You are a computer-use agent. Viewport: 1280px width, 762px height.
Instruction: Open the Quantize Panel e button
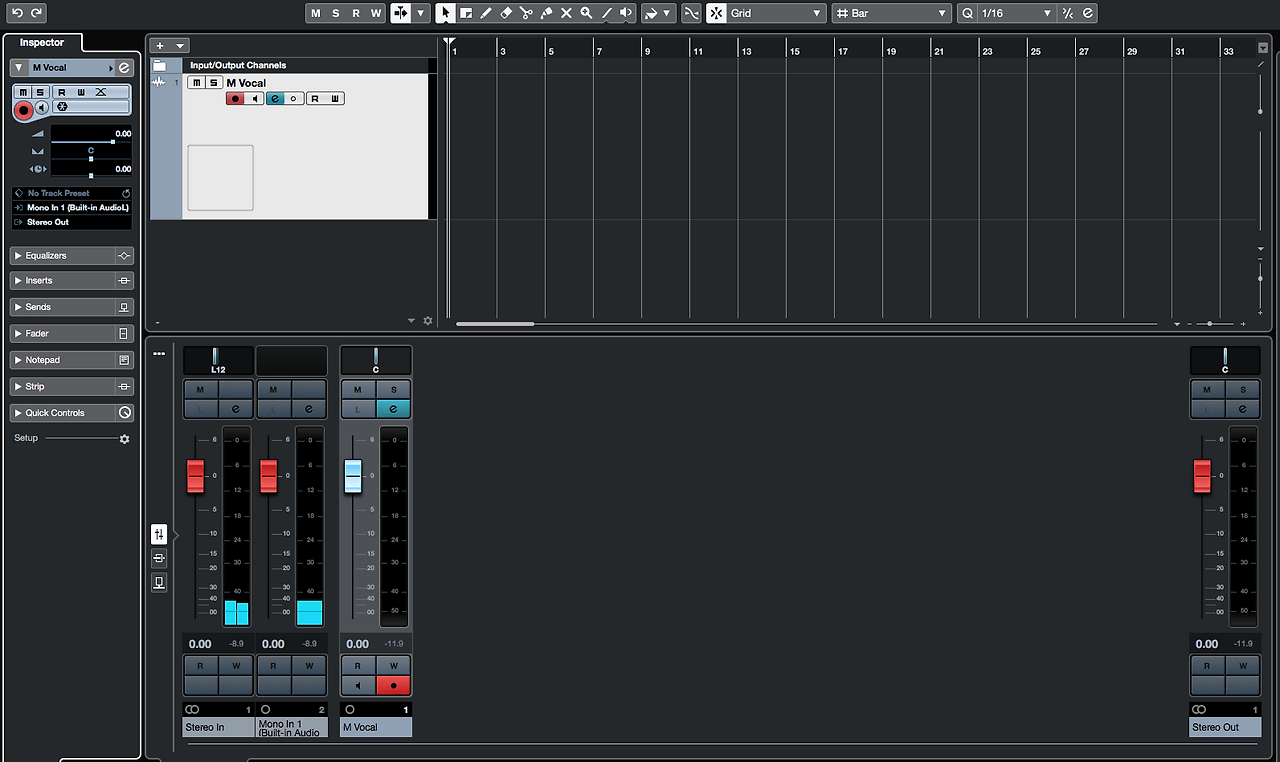point(1088,13)
